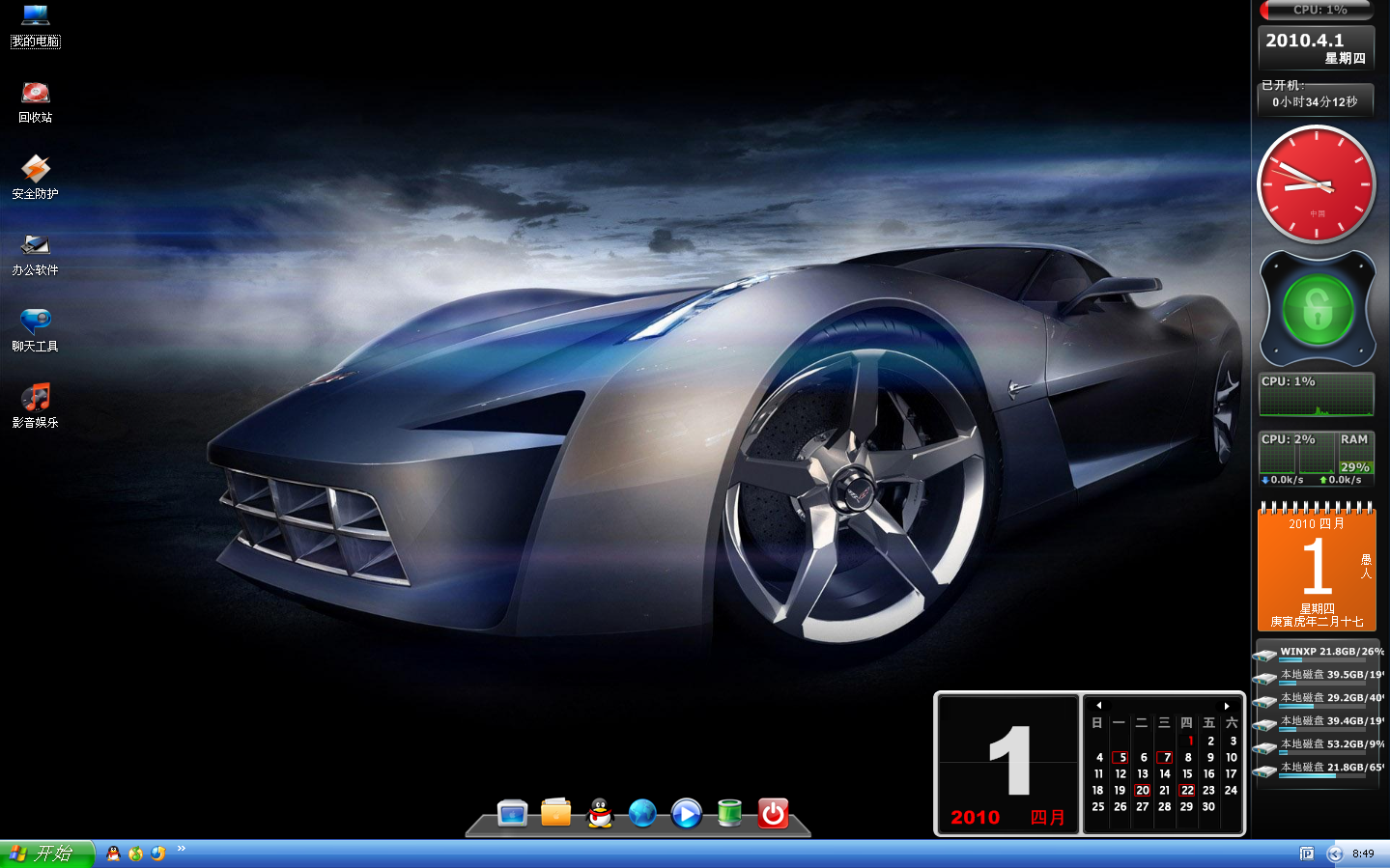Open the 开始 Start menu
This screenshot has width=1390, height=868.
(x=46, y=854)
